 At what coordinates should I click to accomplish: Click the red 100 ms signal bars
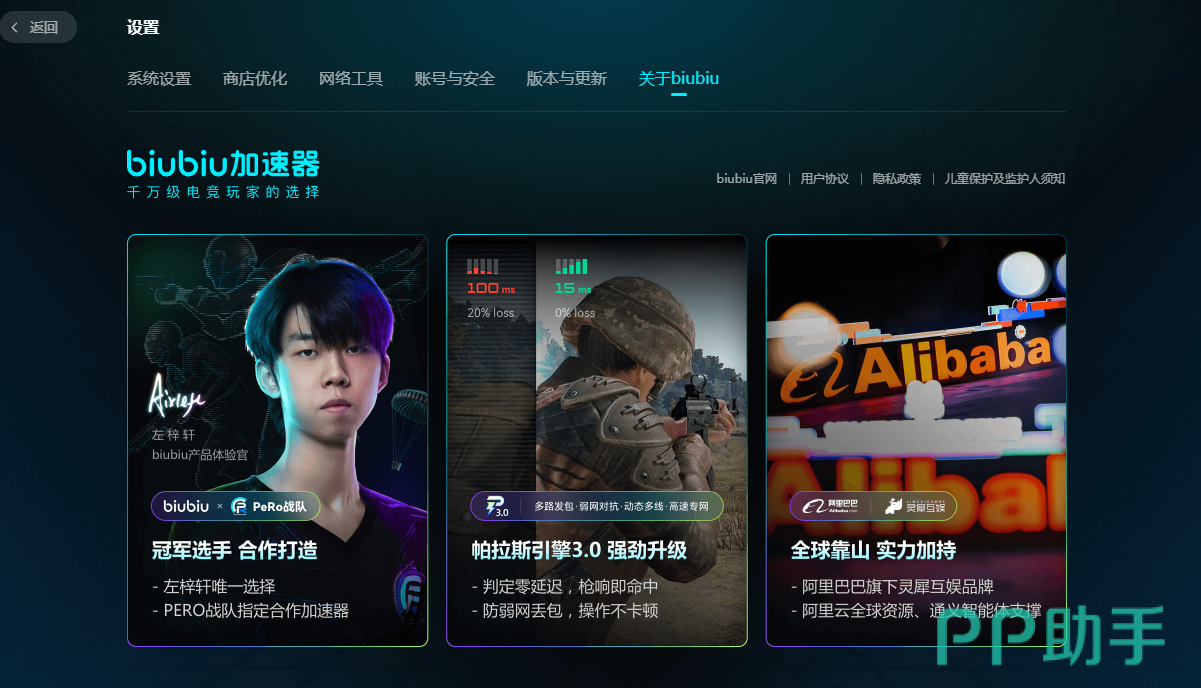click(x=482, y=267)
